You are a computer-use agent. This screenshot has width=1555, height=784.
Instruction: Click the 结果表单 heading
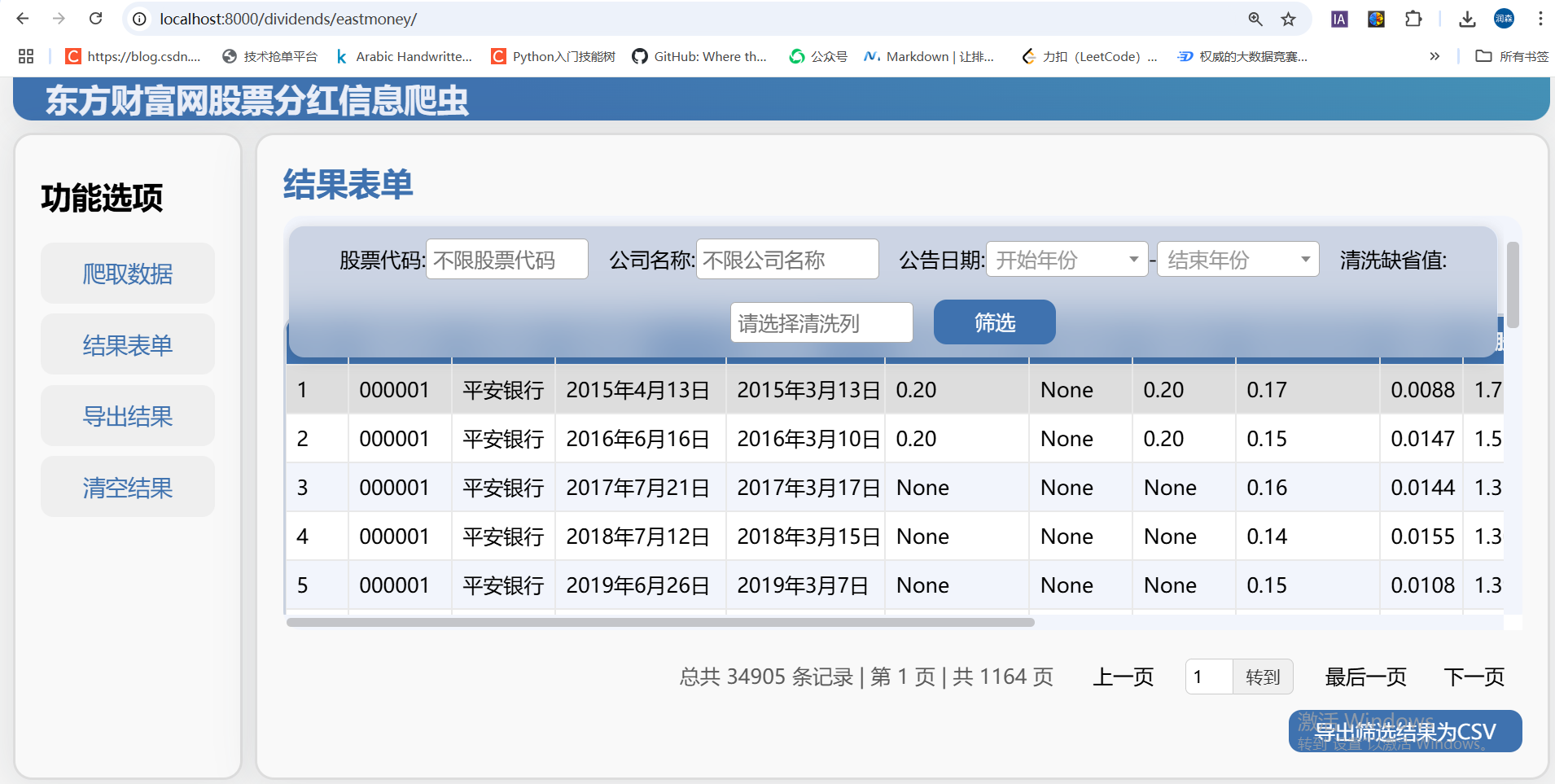(348, 185)
